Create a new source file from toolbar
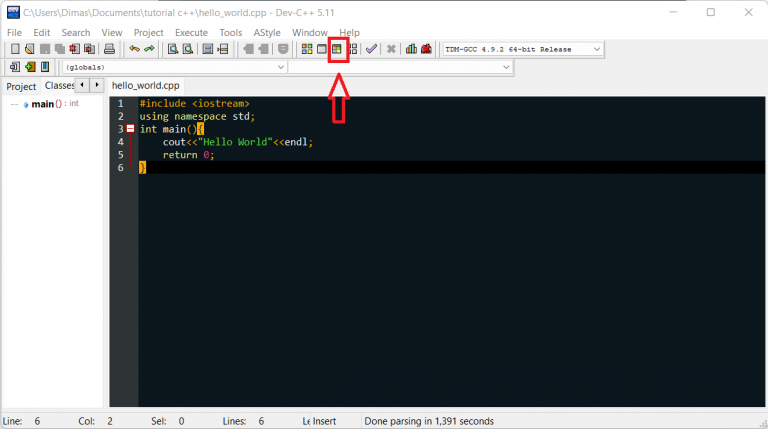The image size is (768, 429). coord(15,49)
